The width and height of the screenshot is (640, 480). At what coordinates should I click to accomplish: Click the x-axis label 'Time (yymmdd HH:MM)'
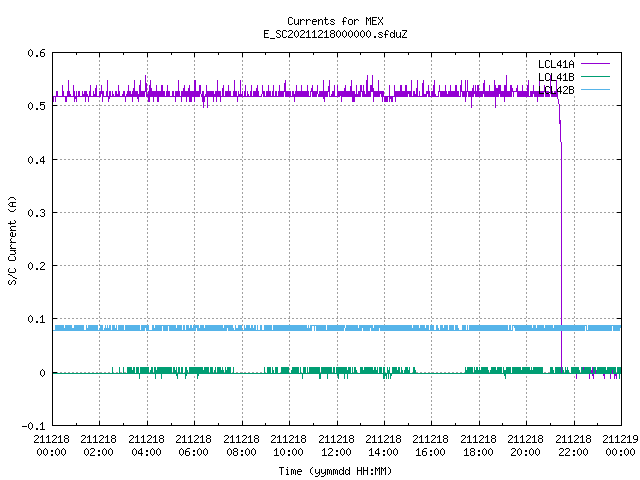point(335,471)
